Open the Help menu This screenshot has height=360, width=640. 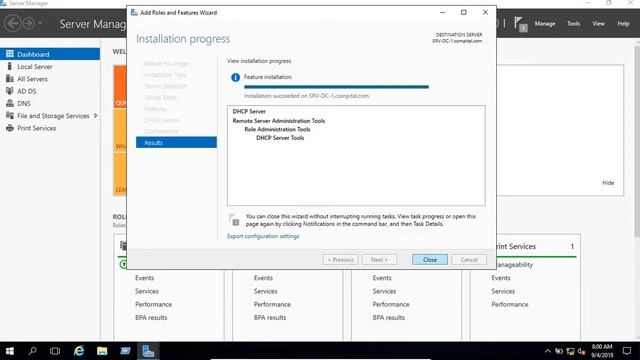[623, 24]
